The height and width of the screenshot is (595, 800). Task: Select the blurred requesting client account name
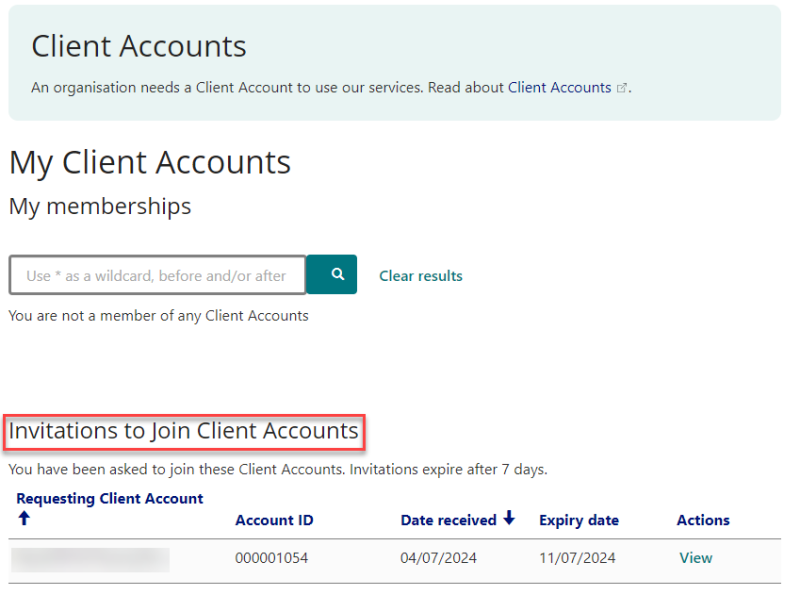coord(90,559)
